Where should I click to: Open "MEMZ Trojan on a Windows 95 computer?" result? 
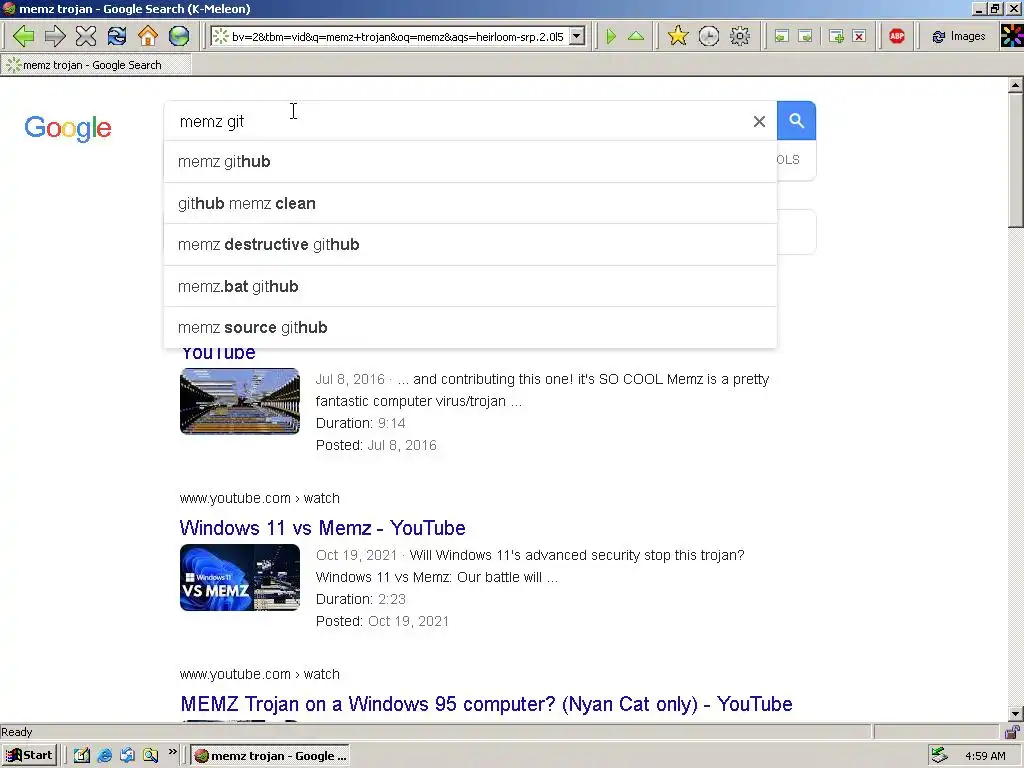tap(487, 704)
